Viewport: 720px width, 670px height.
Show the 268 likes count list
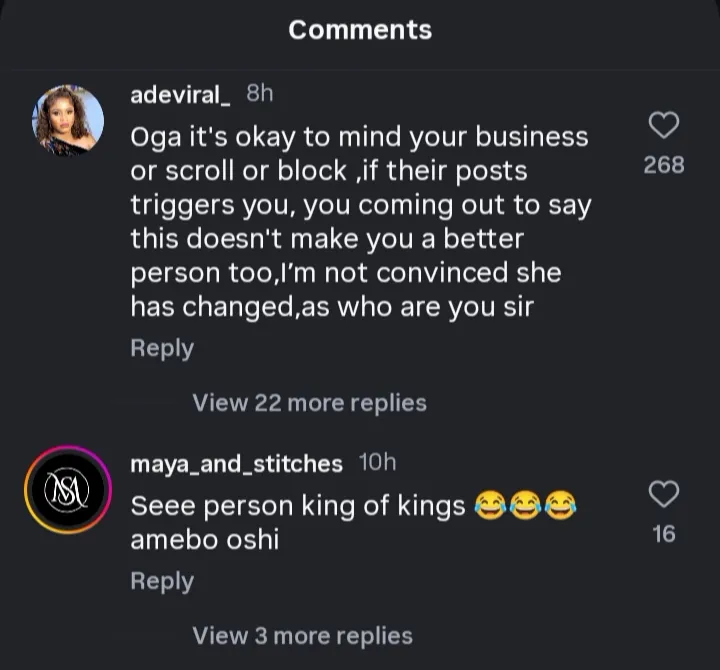pyautogui.click(x=664, y=165)
